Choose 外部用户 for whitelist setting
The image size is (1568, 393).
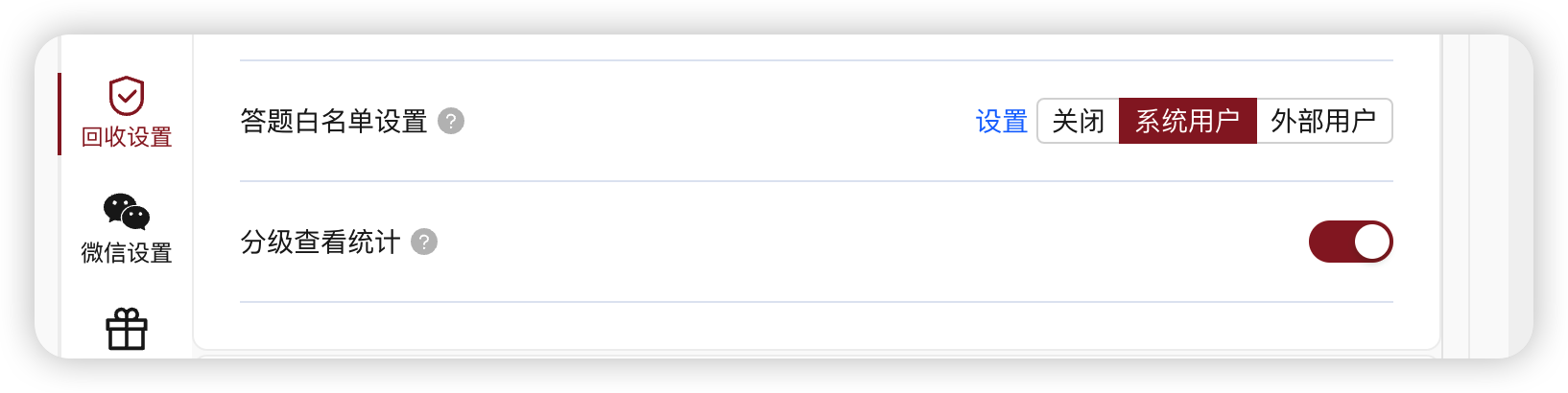tap(1324, 121)
